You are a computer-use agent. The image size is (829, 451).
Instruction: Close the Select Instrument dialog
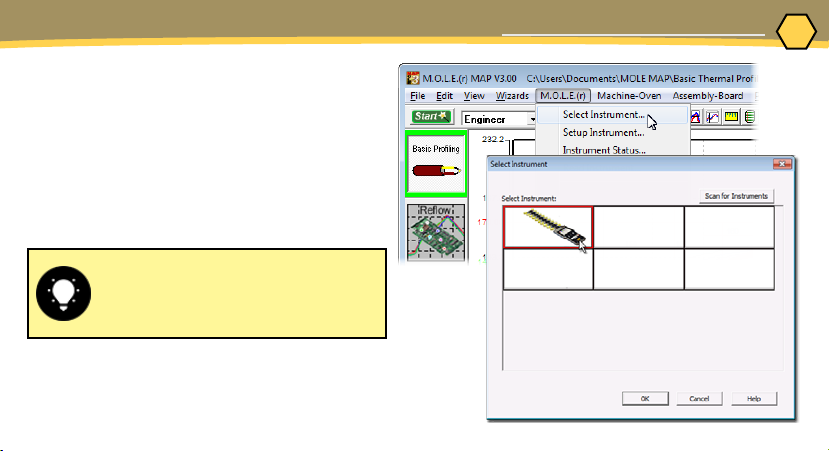(x=782, y=164)
